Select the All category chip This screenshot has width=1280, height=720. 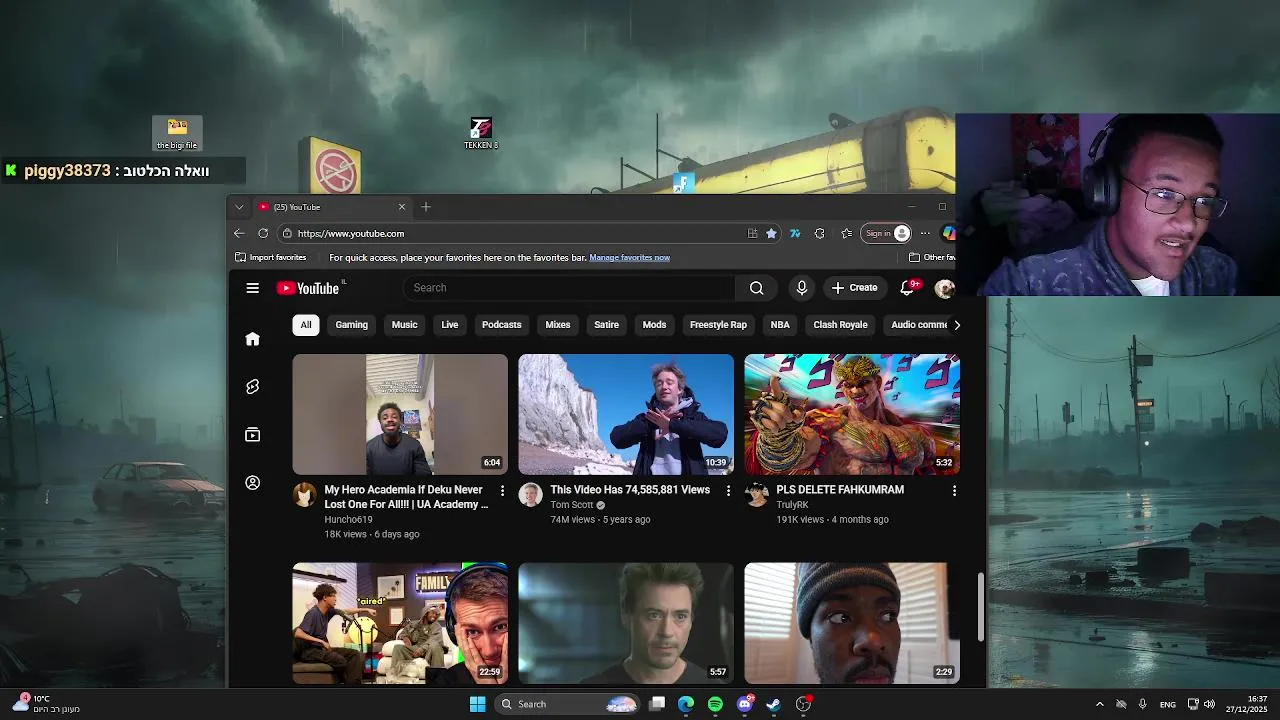tap(306, 325)
